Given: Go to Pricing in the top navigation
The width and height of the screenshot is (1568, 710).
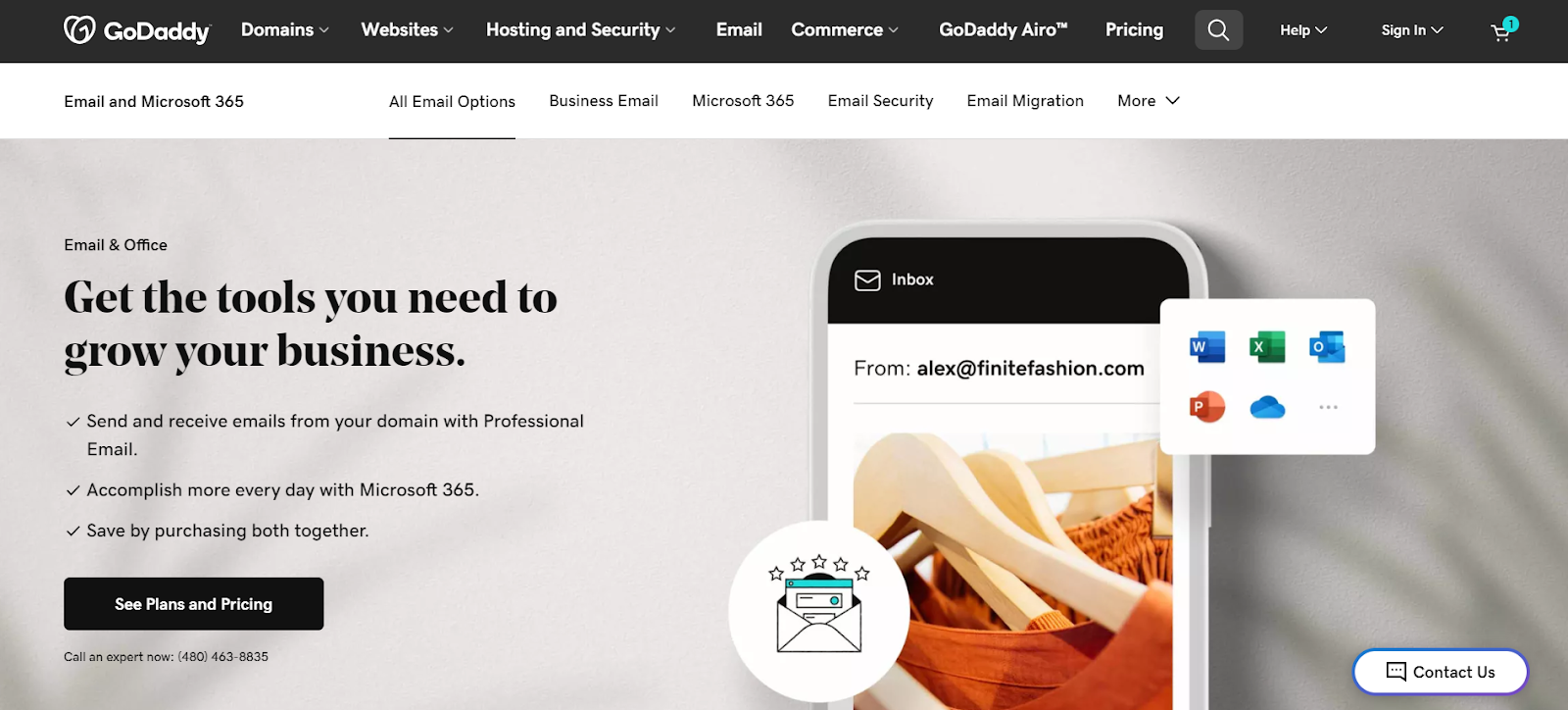Looking at the screenshot, I should click(x=1134, y=30).
